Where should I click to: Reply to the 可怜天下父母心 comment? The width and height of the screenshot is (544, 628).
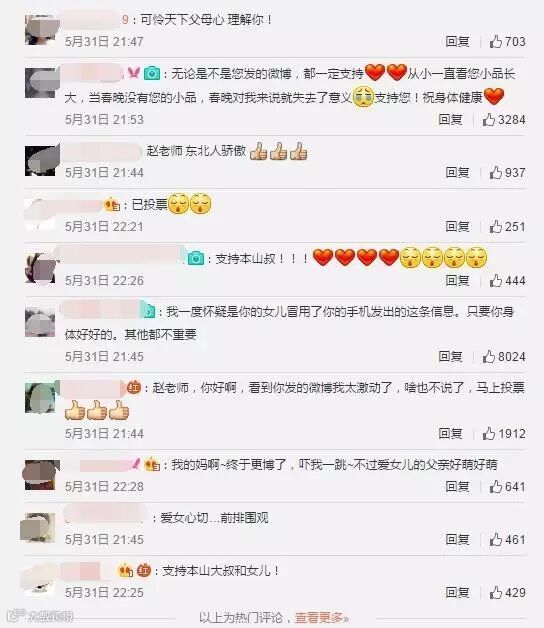point(457,41)
